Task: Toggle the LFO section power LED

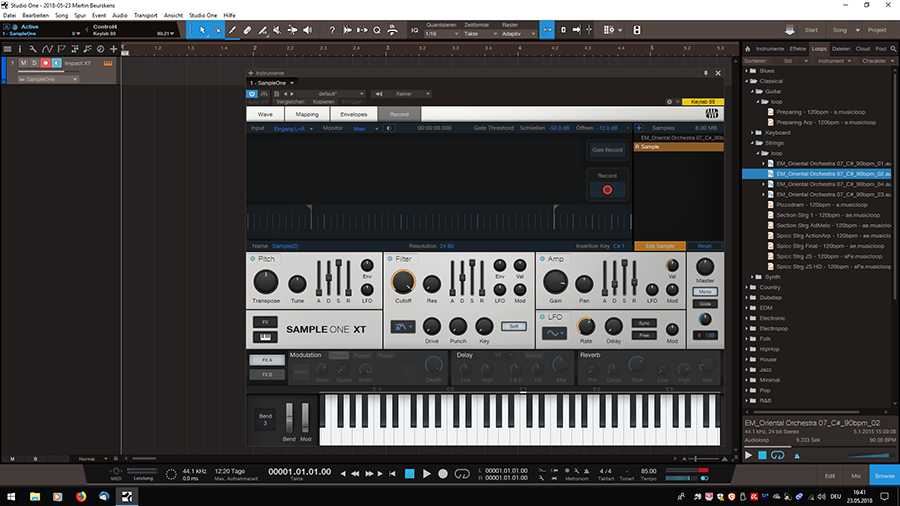Action: coord(542,317)
